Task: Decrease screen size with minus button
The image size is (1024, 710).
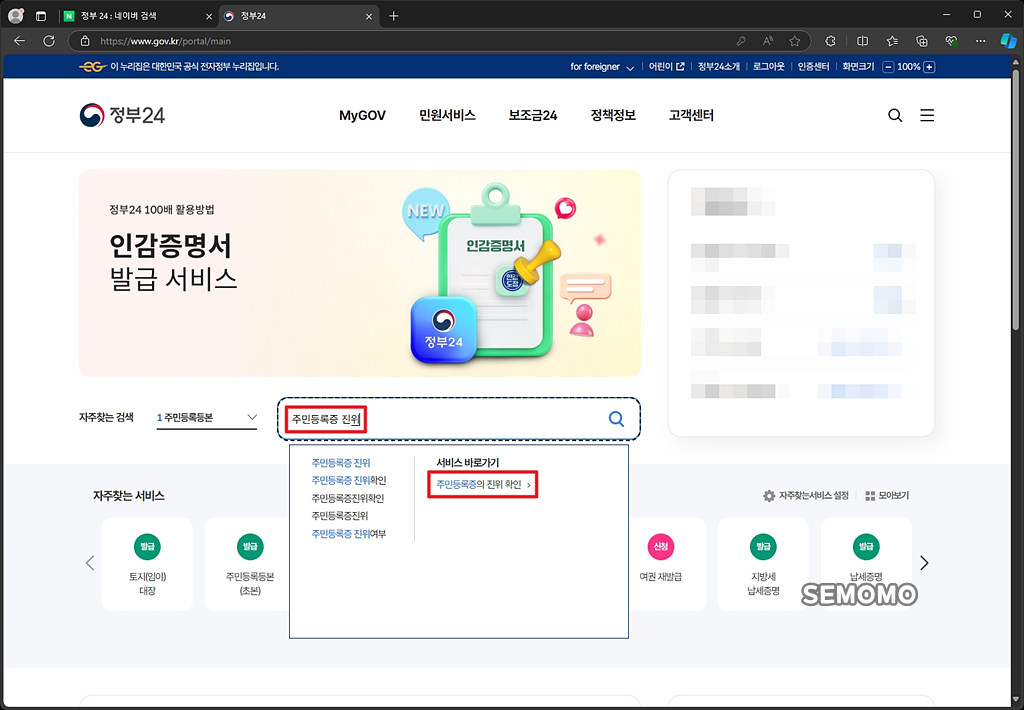Action: click(x=888, y=67)
